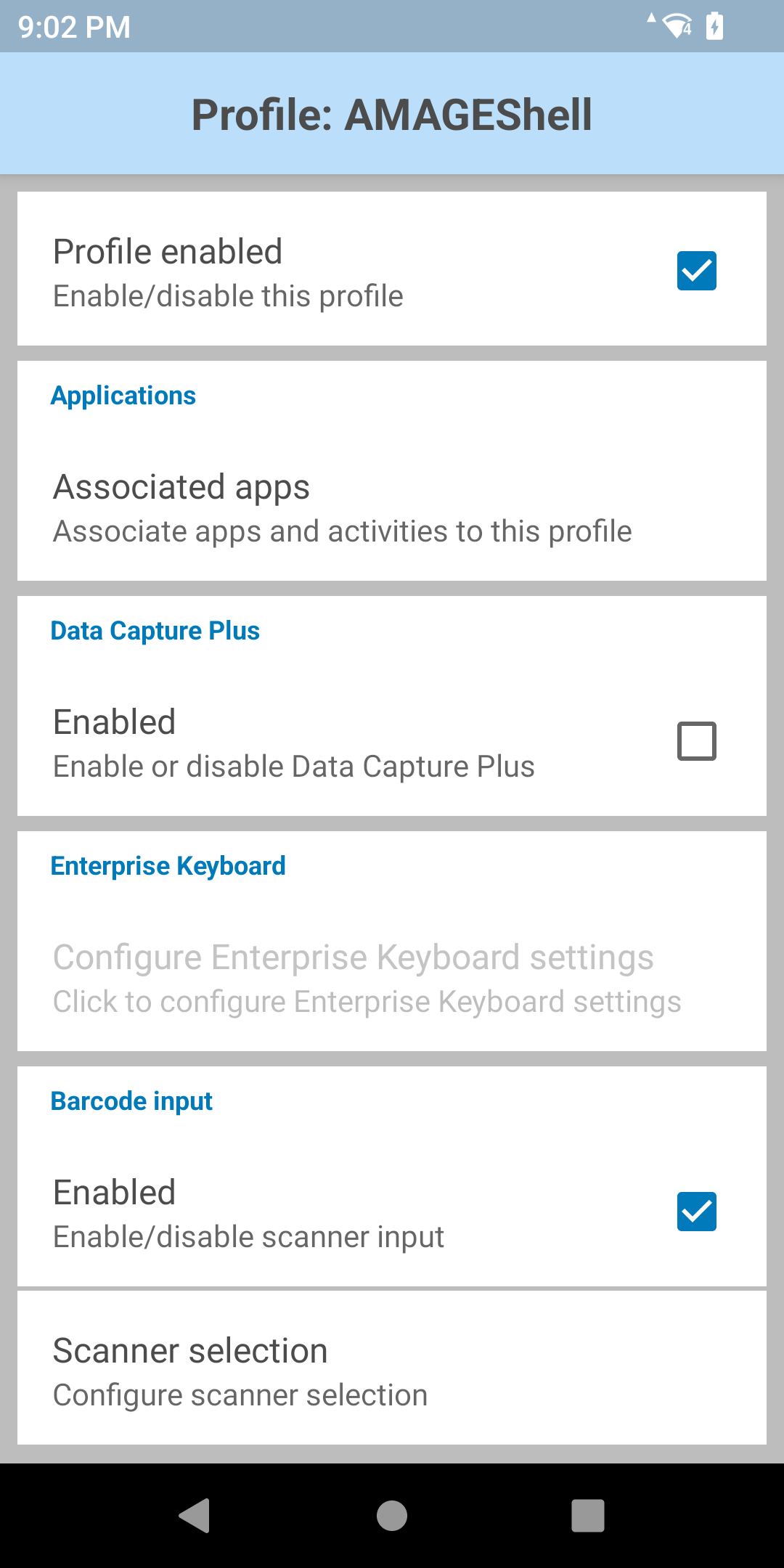
Task: Tap the Android back navigation button
Action: pos(195,1516)
